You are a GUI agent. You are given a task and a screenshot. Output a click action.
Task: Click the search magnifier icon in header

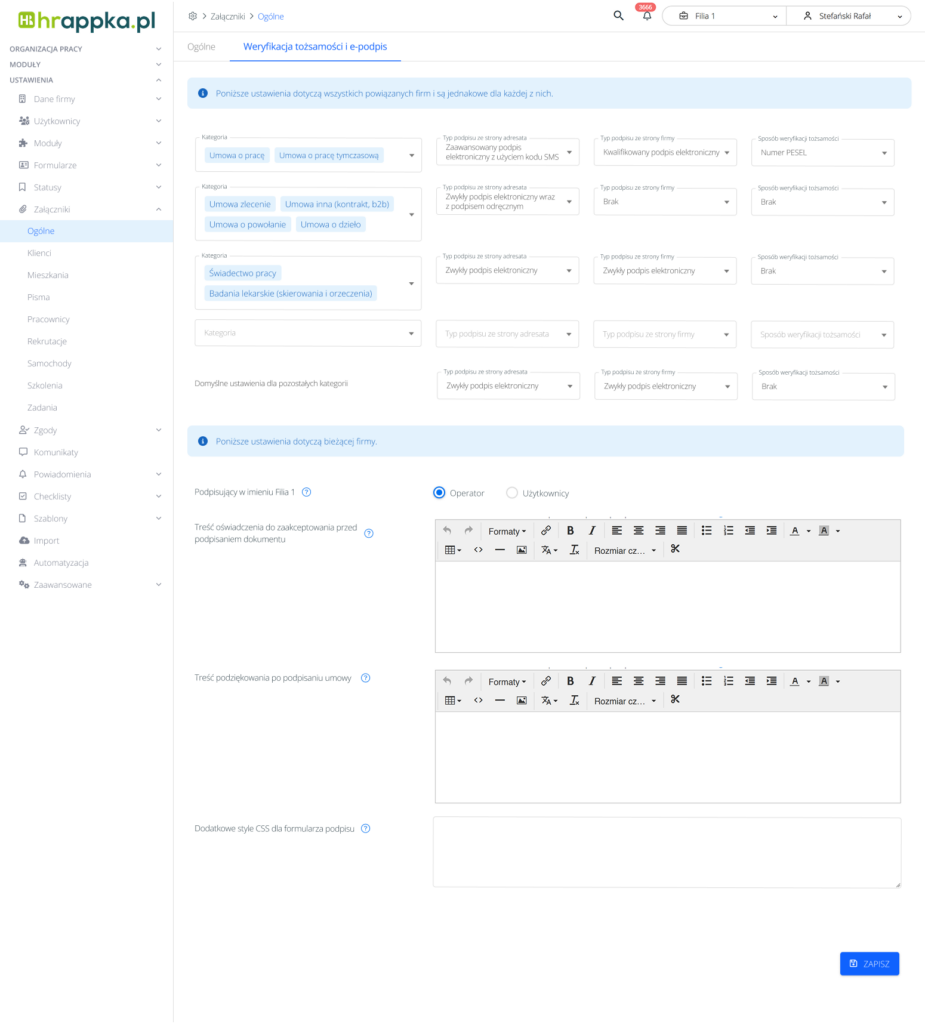[618, 16]
